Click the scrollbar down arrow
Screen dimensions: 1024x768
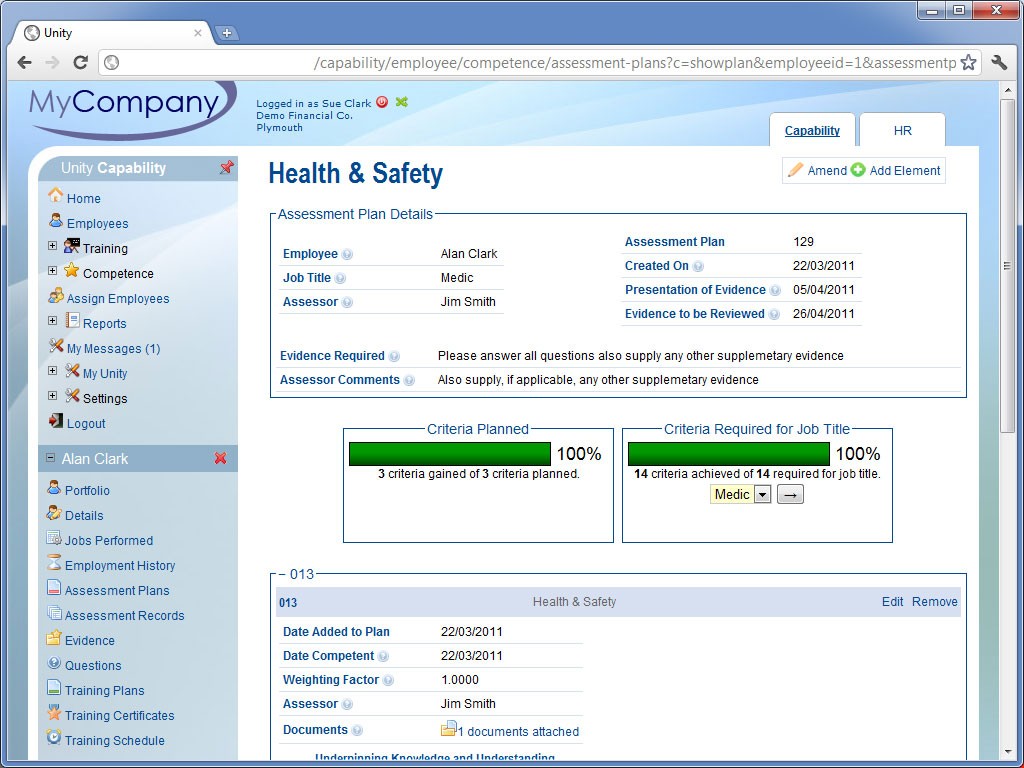click(1007, 753)
